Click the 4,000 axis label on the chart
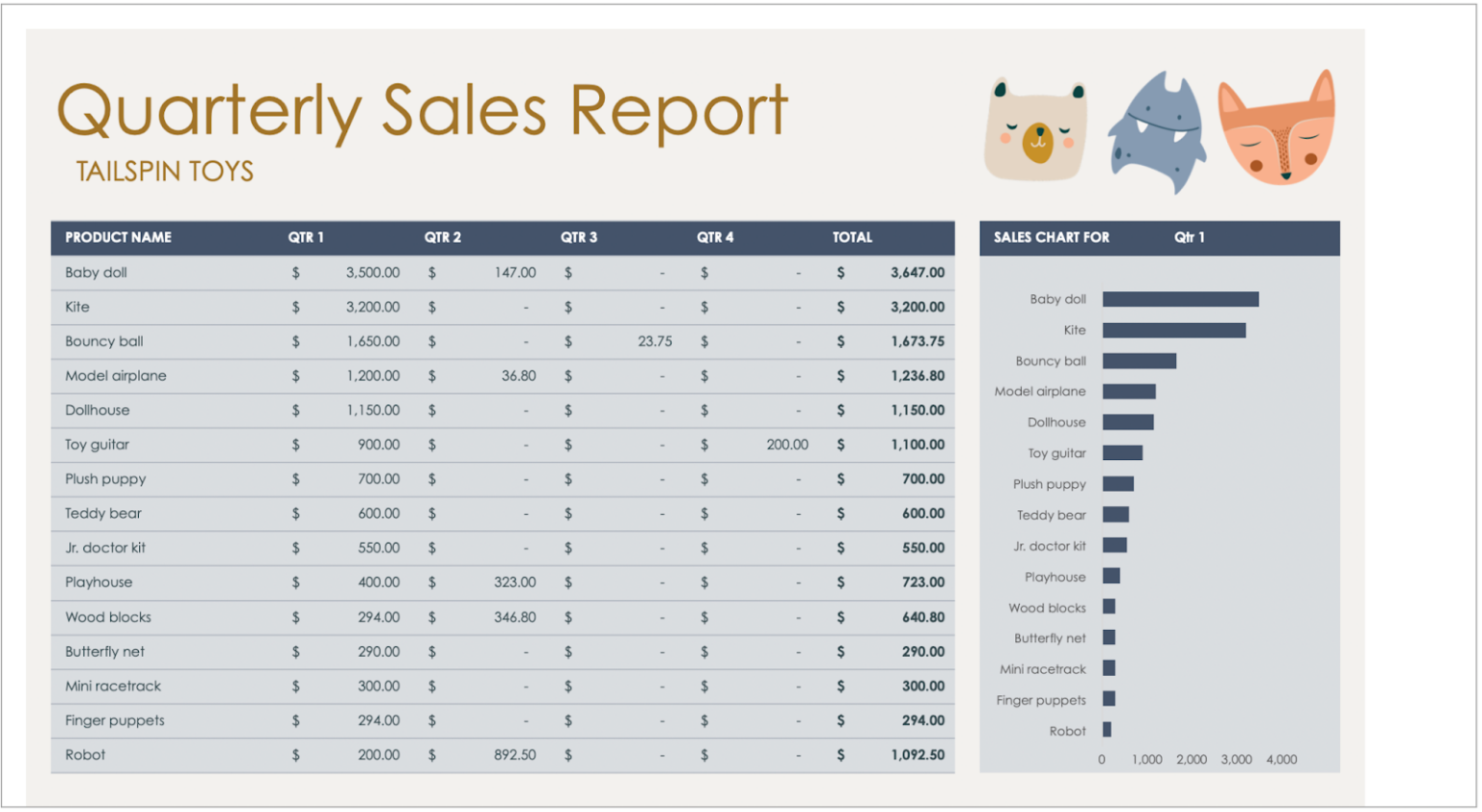The image size is (1482, 812). coord(1282,760)
